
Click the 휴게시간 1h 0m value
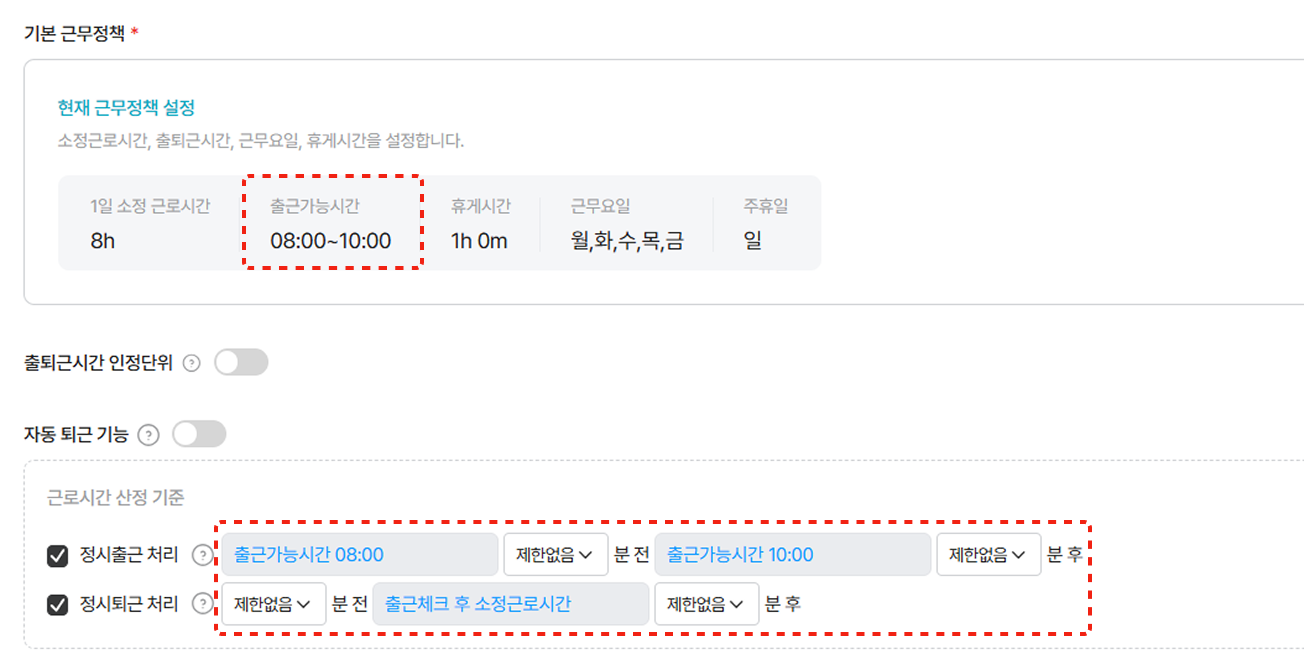point(479,241)
